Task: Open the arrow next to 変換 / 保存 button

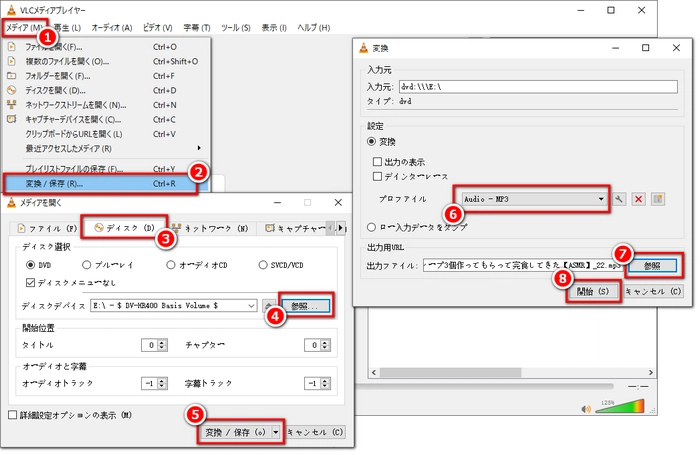Action: tap(273, 432)
